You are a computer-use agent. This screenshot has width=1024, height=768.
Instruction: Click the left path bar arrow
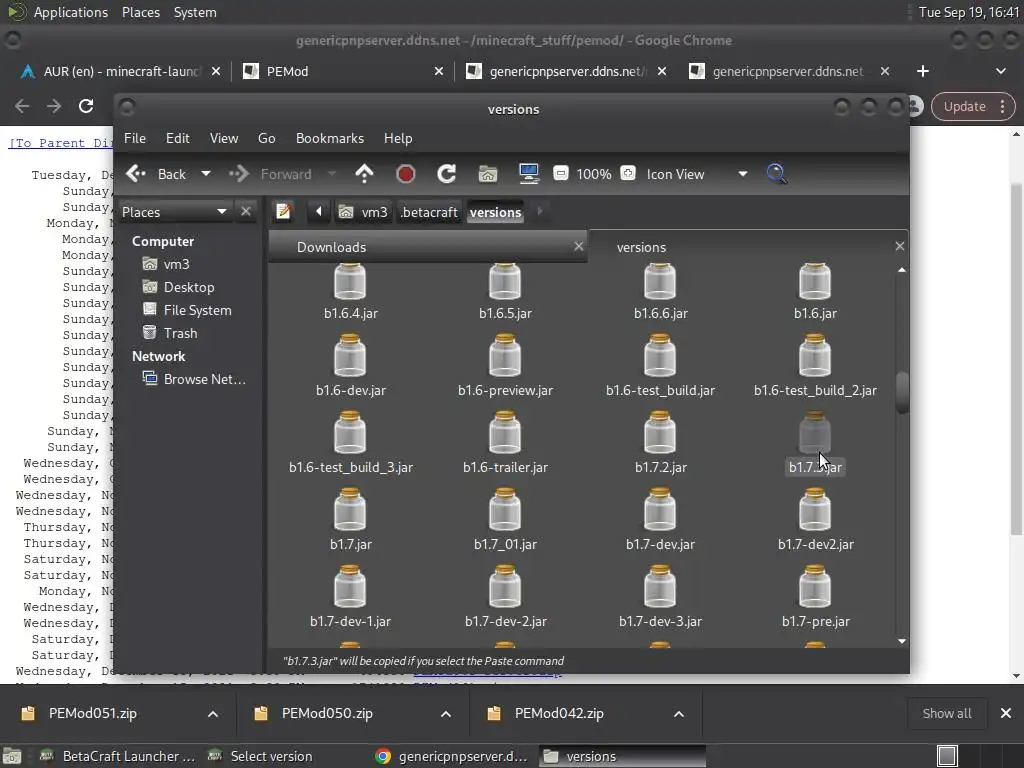click(319, 212)
